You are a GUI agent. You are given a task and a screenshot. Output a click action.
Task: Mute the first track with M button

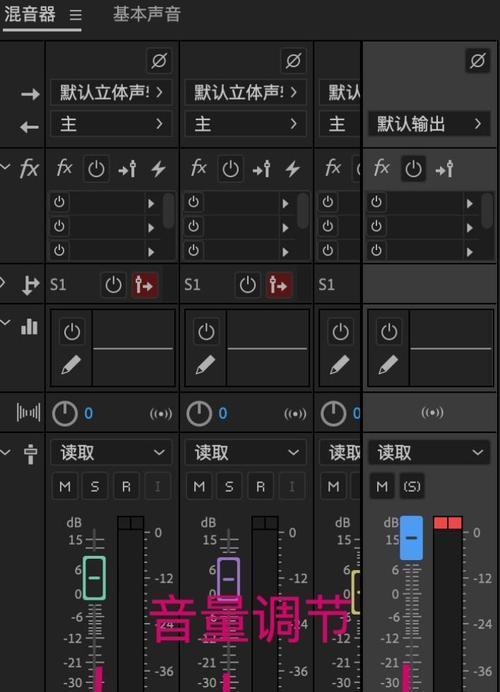click(65, 486)
